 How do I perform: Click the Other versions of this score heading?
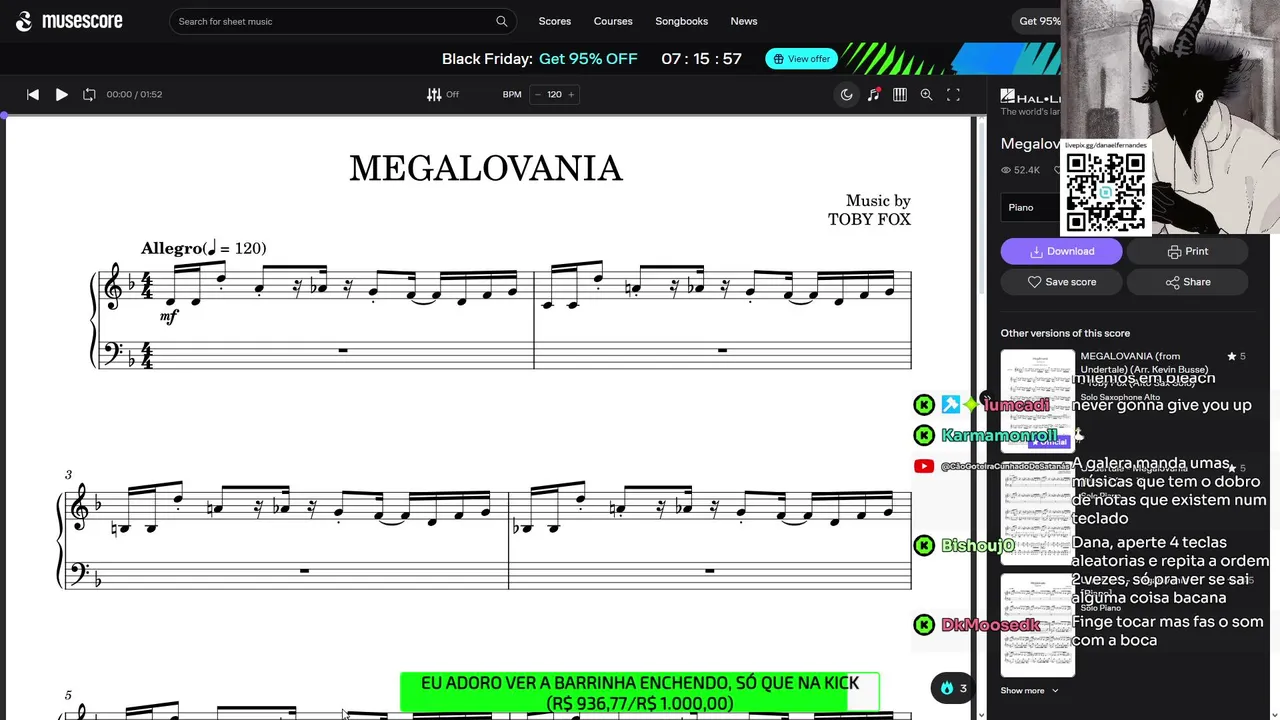[x=1065, y=333]
